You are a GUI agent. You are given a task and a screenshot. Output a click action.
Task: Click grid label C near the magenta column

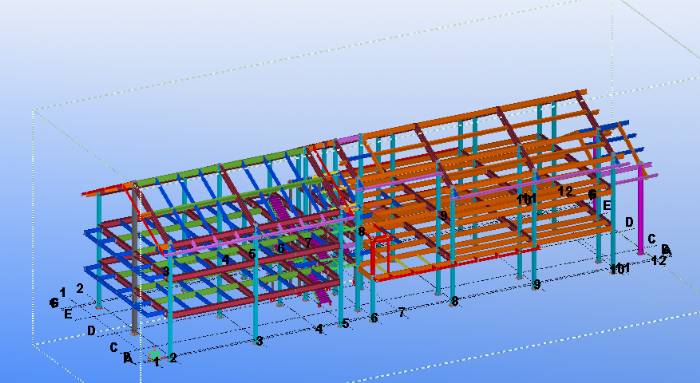click(x=651, y=239)
